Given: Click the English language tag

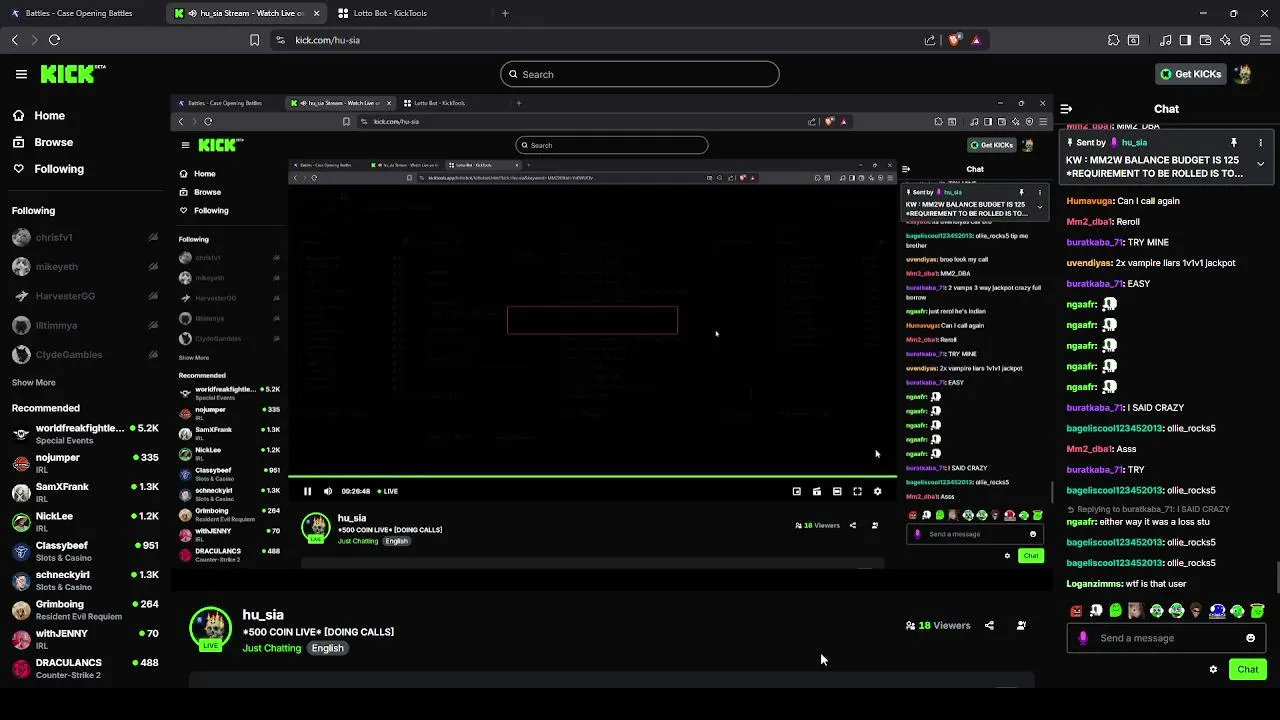Looking at the screenshot, I should (327, 648).
